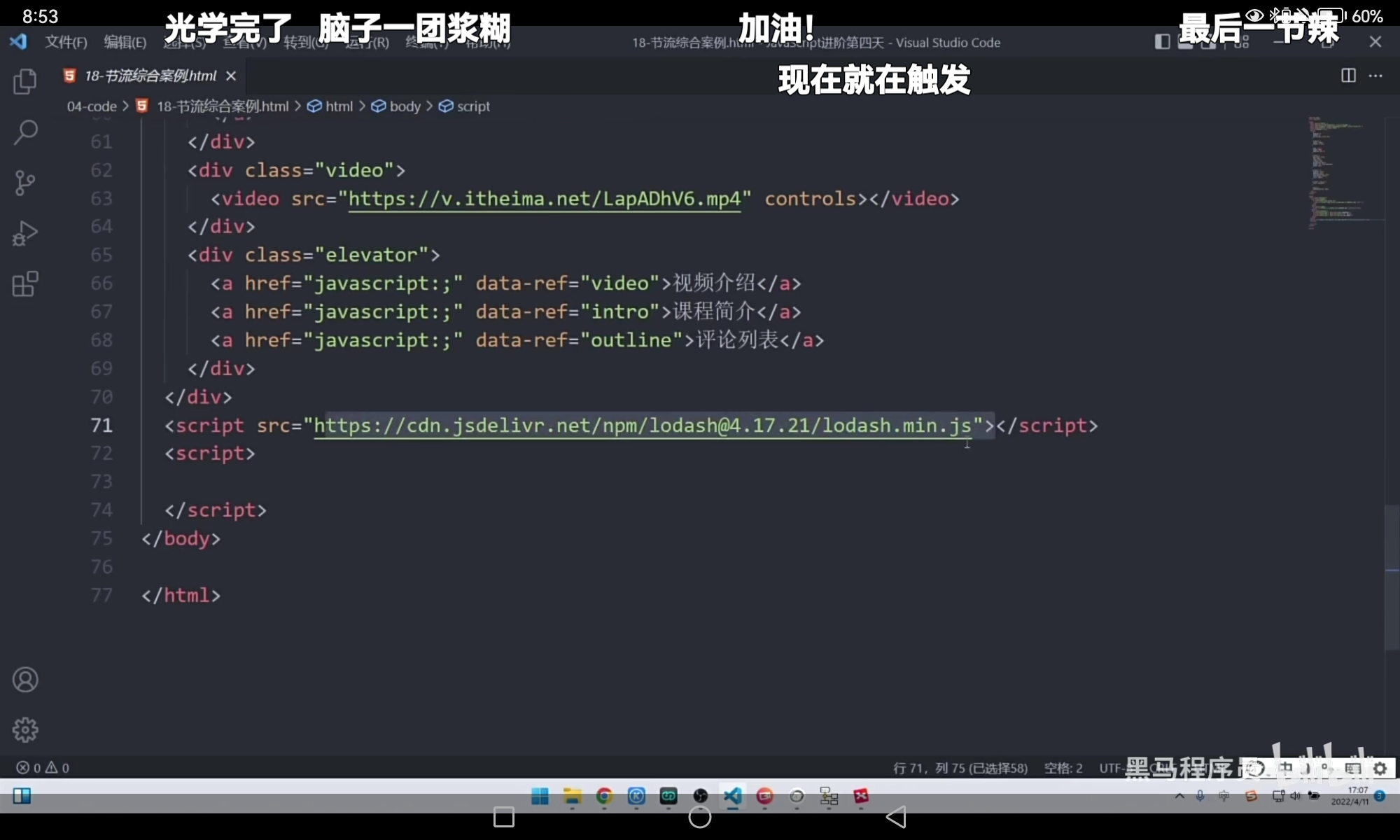The width and height of the screenshot is (1400, 840).
Task: Open the Source Control view
Action: (25, 183)
